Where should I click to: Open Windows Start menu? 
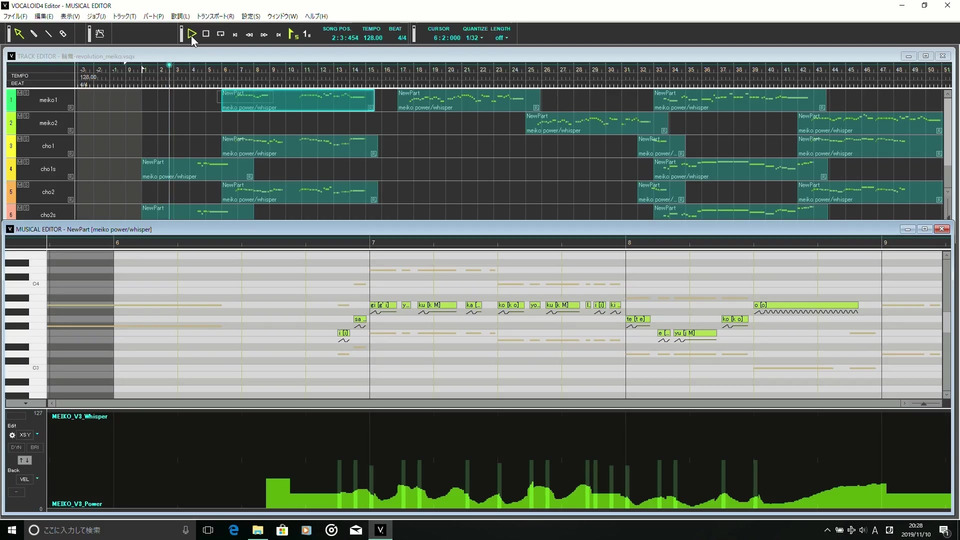(11, 530)
